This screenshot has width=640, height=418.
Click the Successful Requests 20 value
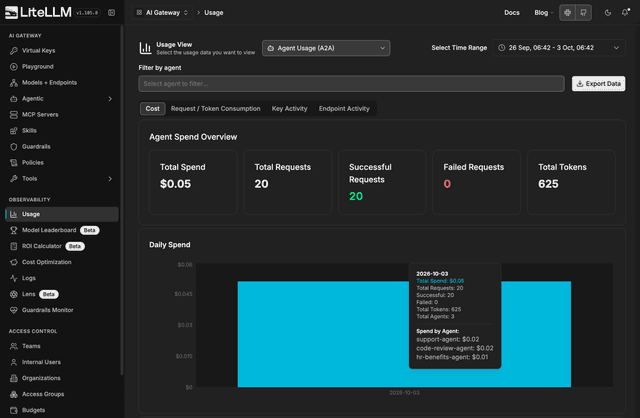[x=356, y=196]
